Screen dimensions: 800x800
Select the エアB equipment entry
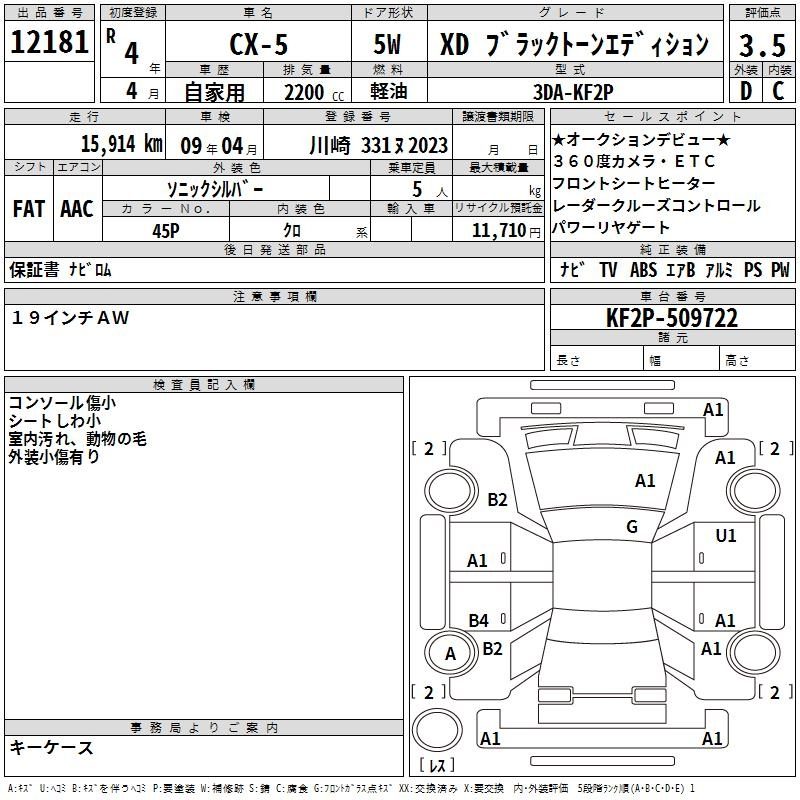pos(681,269)
